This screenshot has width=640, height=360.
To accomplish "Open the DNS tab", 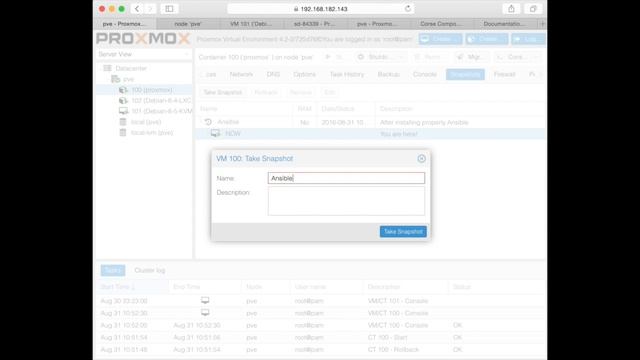I will tap(273, 74).
